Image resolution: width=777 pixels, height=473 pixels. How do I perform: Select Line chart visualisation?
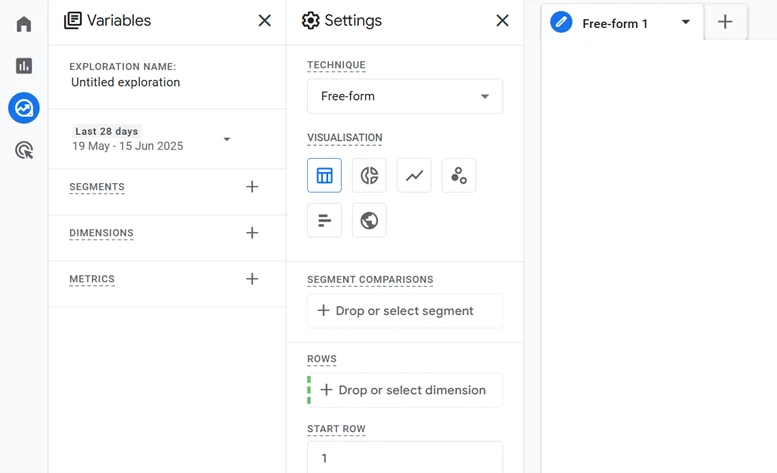point(414,175)
